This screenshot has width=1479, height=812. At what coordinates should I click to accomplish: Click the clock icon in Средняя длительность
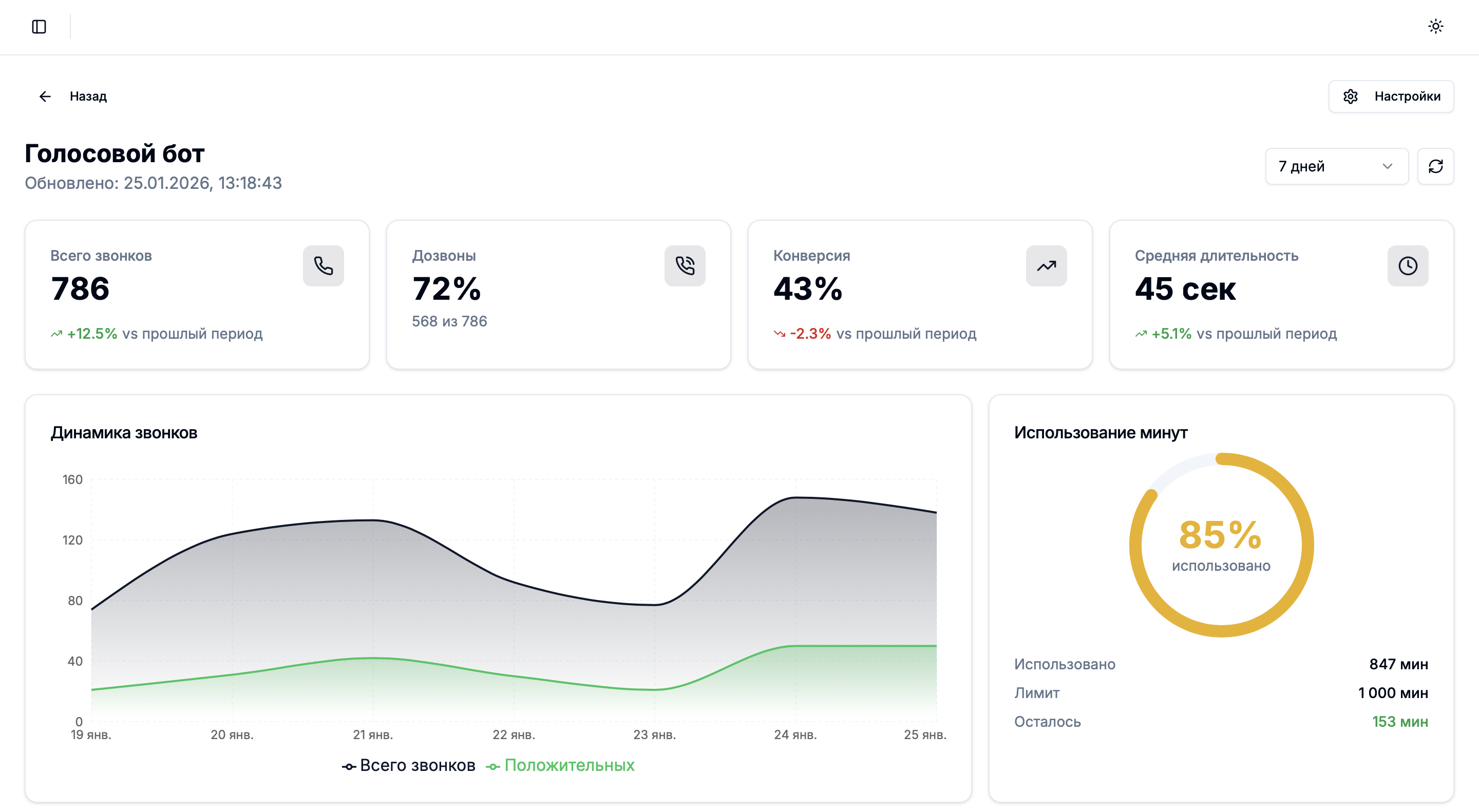[x=1407, y=266]
